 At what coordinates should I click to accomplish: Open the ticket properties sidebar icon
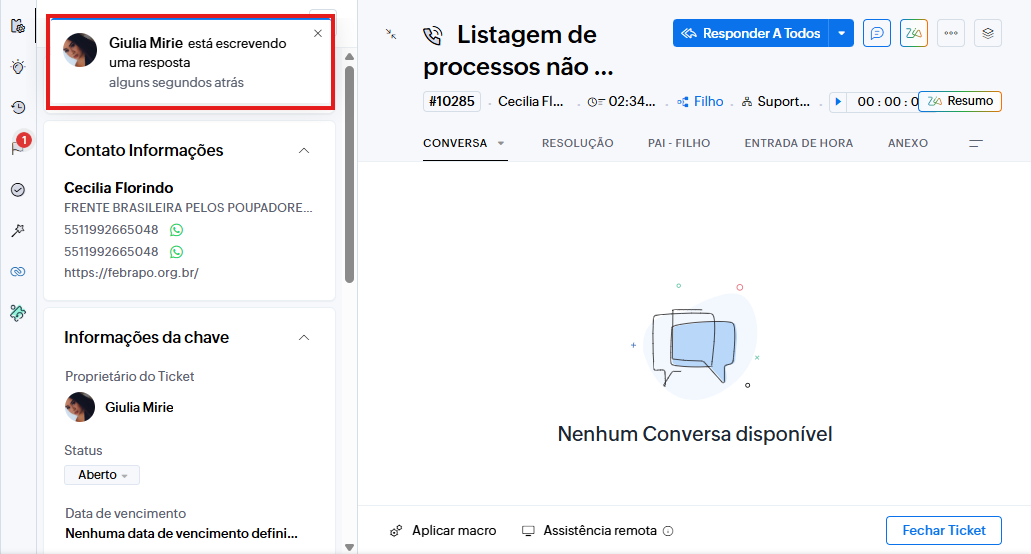coord(18,26)
